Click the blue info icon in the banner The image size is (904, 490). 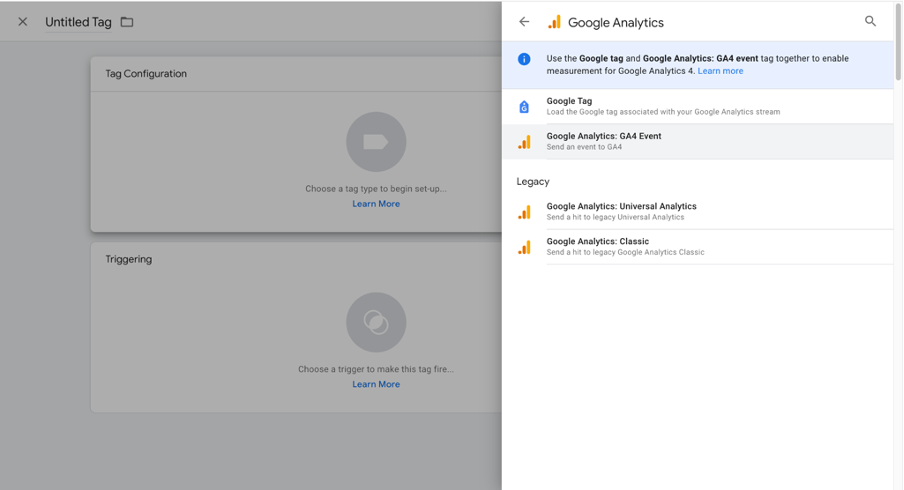[524, 59]
